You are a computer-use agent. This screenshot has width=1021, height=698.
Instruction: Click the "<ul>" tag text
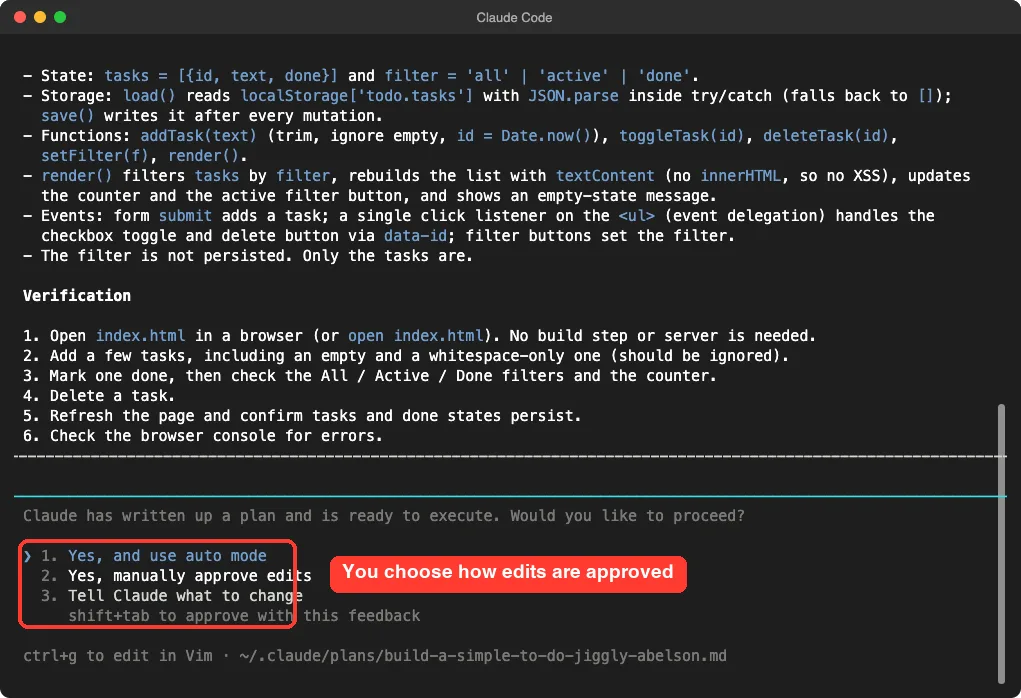pyautogui.click(x=636, y=216)
